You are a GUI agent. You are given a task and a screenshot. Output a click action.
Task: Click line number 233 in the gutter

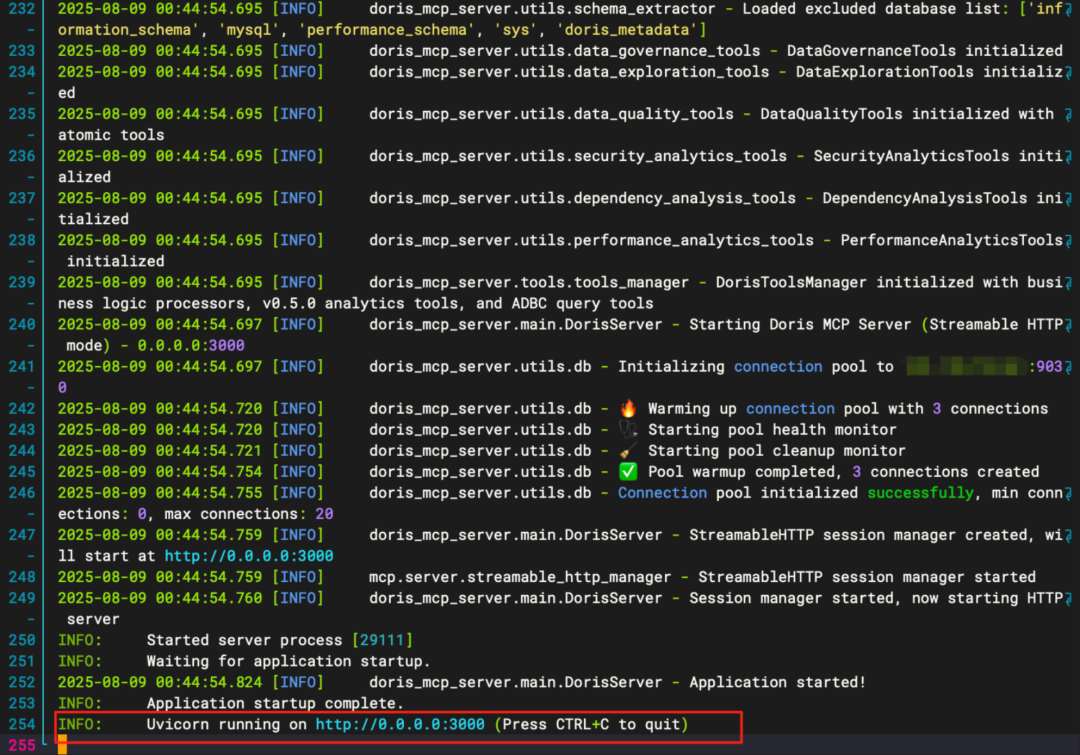pyautogui.click(x=22, y=51)
